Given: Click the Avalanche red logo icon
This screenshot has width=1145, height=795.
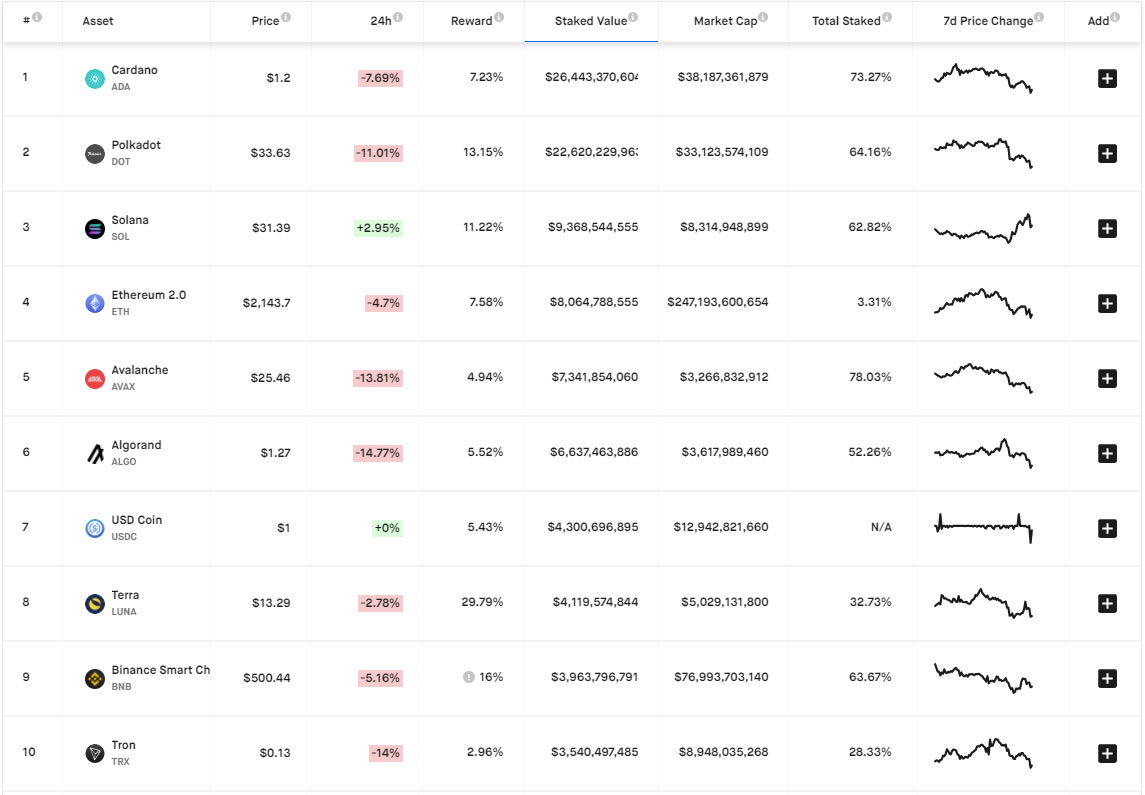Looking at the screenshot, I should 95,379.
